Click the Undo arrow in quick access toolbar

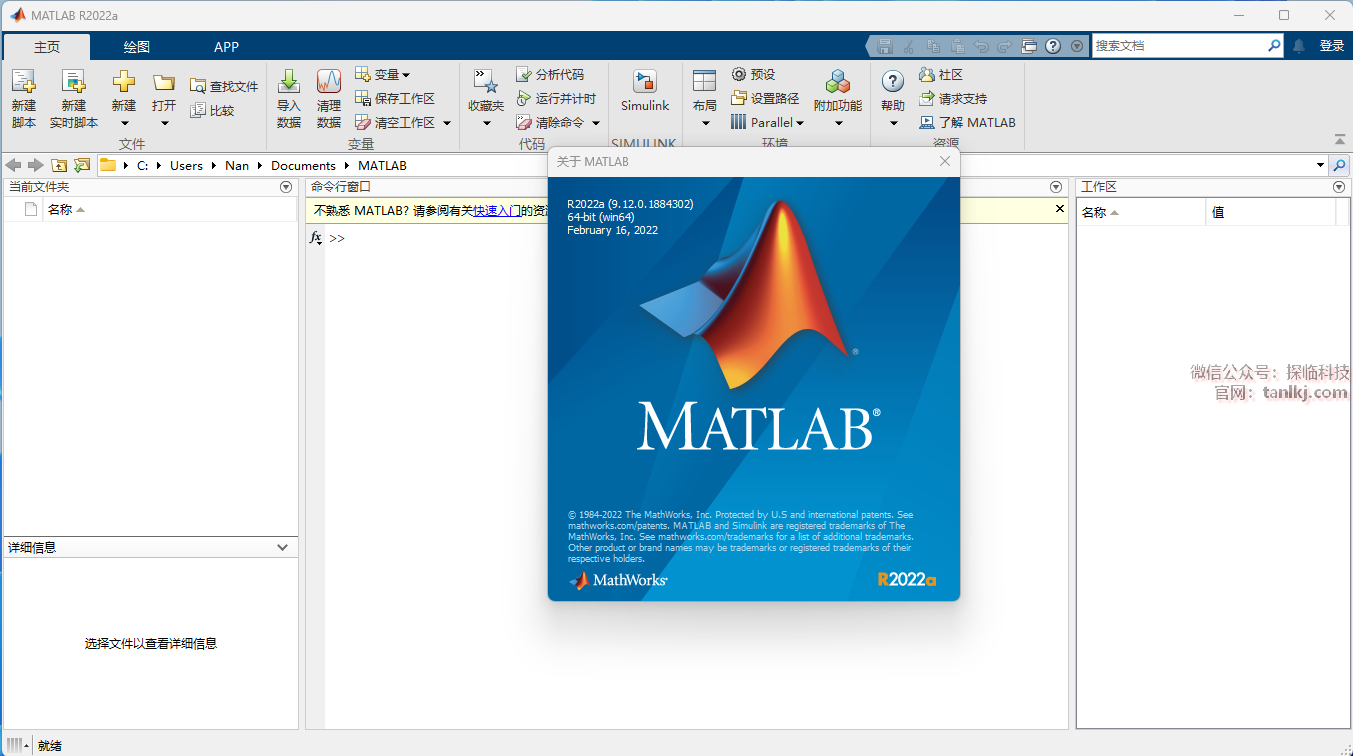click(x=981, y=46)
